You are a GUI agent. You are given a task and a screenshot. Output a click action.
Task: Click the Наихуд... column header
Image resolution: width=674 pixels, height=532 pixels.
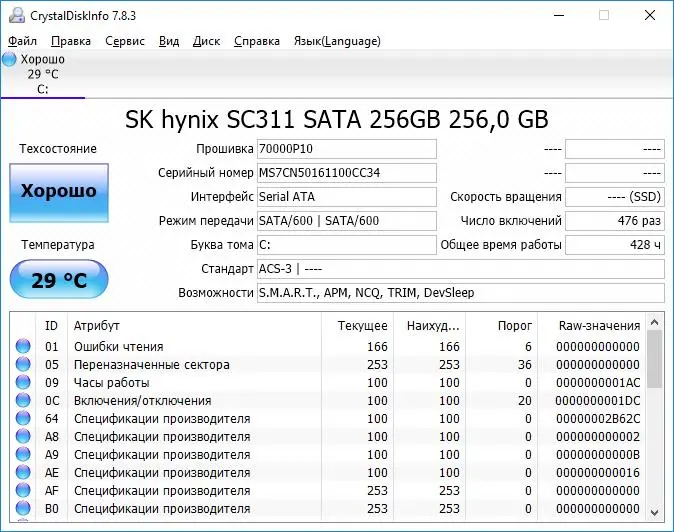tap(429, 326)
